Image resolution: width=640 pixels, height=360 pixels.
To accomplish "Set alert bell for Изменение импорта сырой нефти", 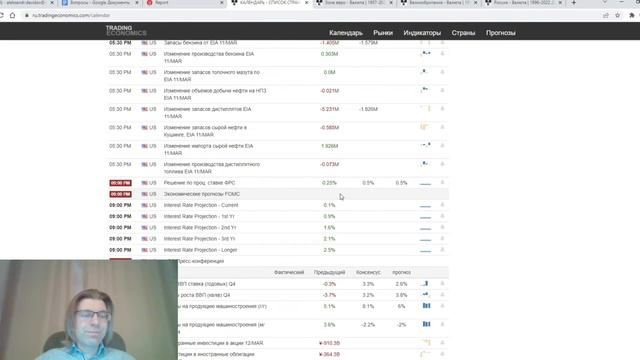I will [x=442, y=146].
